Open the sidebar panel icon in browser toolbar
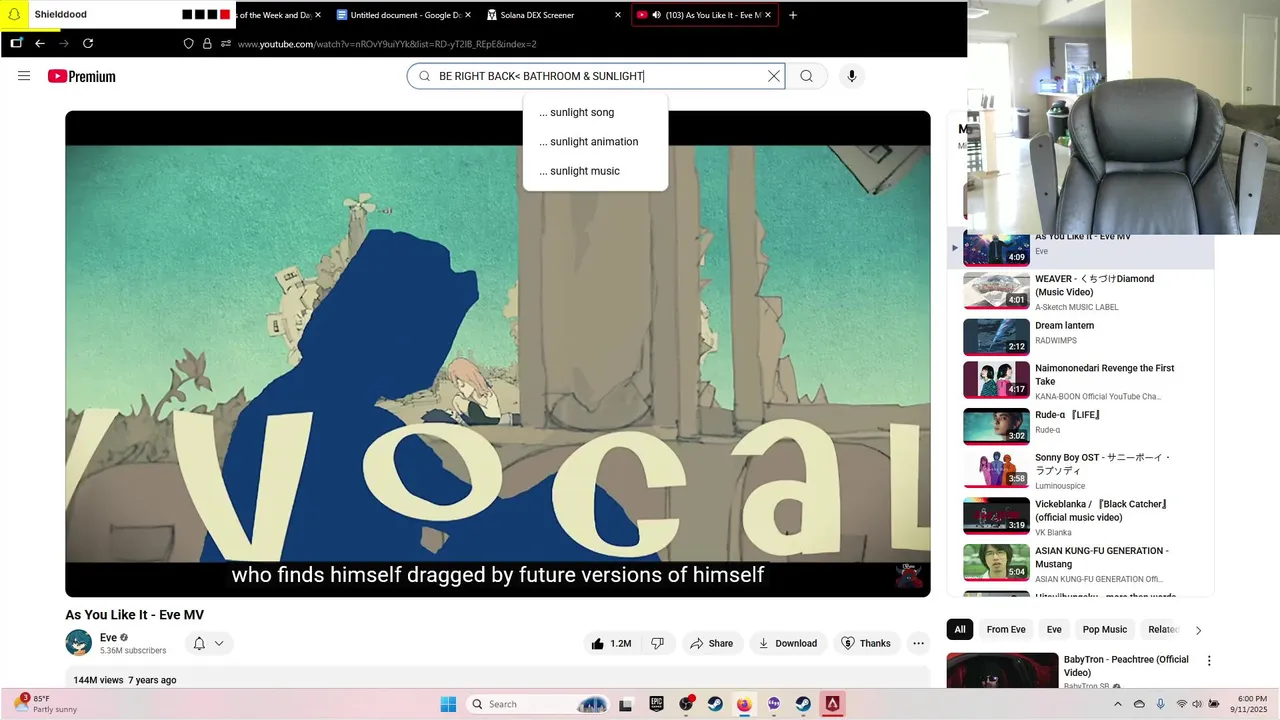Screen dimensions: 1280x720 (x=16, y=43)
